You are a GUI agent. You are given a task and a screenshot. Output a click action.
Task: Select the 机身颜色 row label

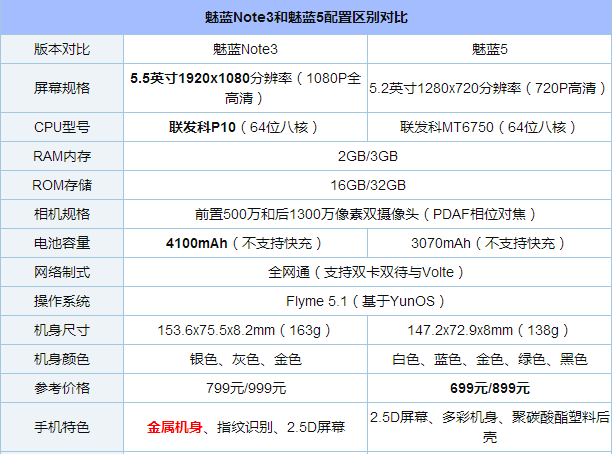(x=62, y=359)
